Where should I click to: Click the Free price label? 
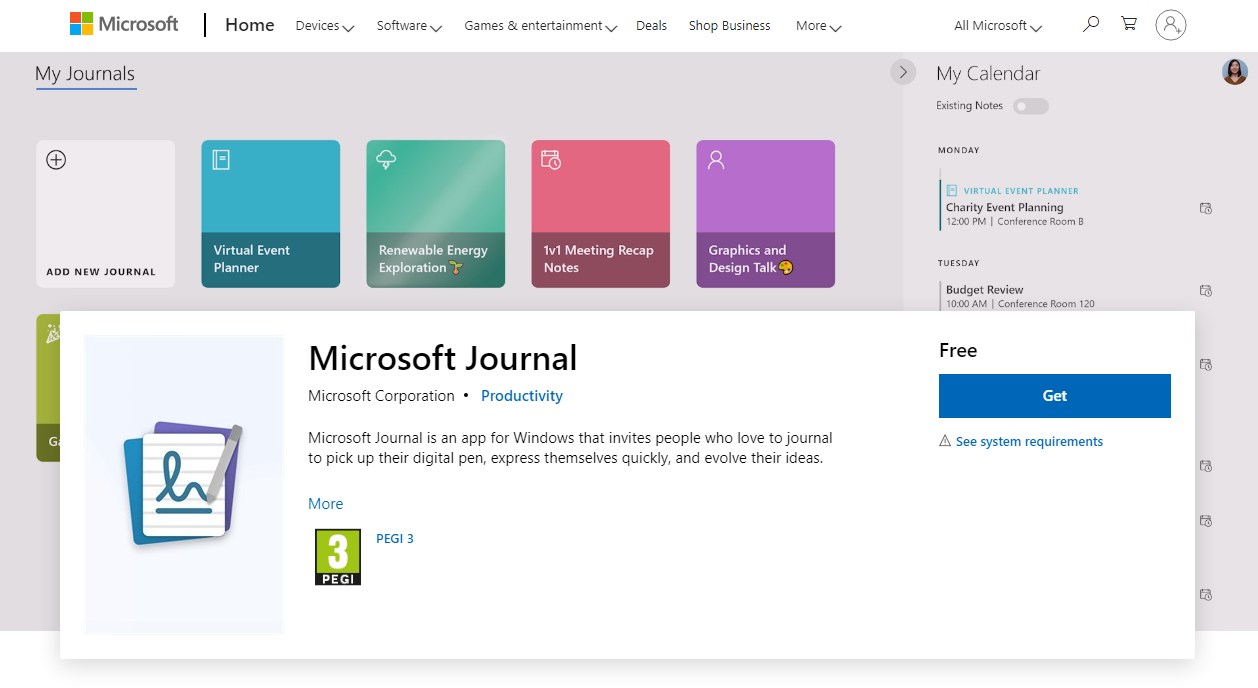click(x=958, y=351)
